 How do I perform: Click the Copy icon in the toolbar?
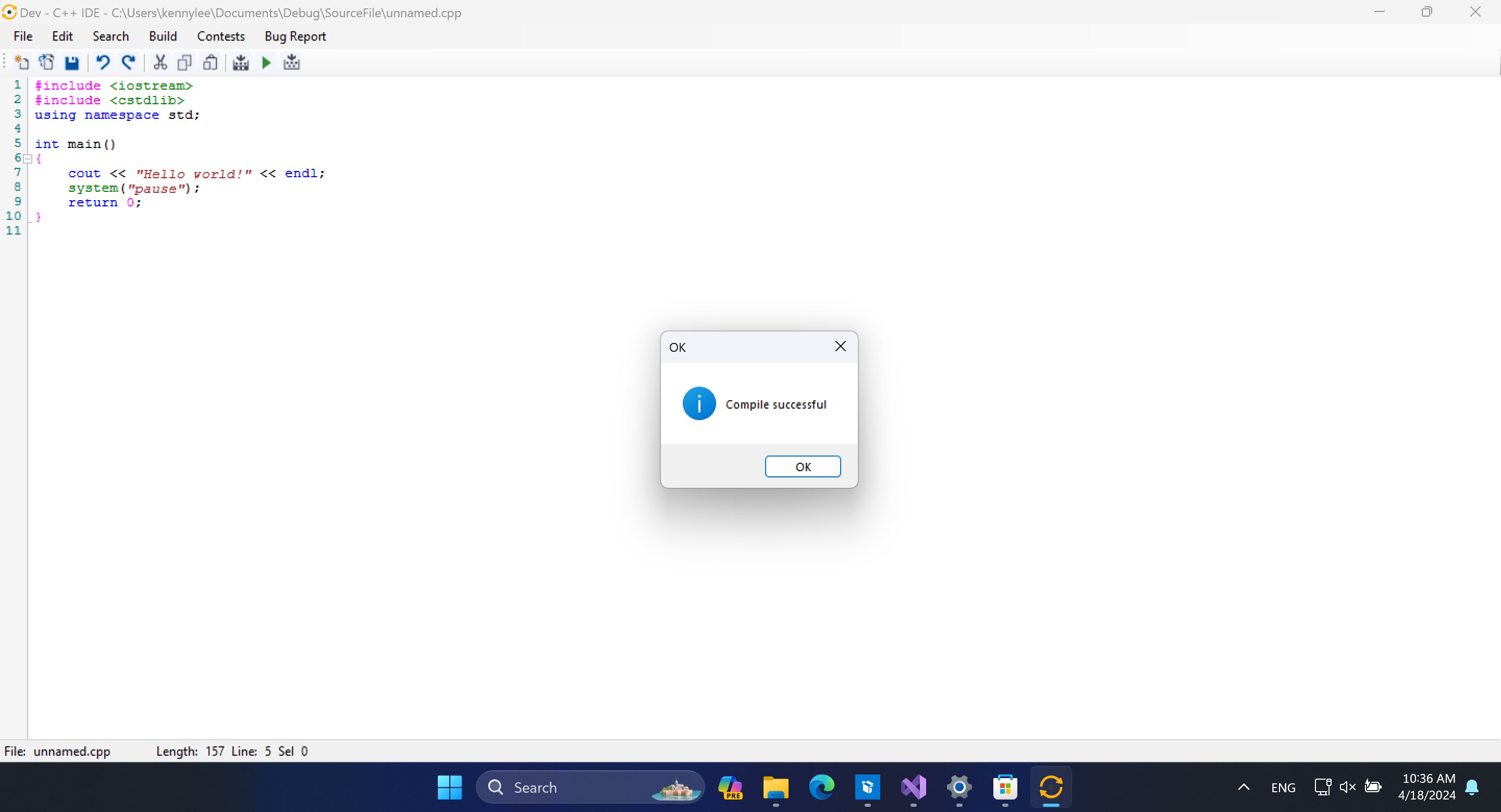pos(184,63)
